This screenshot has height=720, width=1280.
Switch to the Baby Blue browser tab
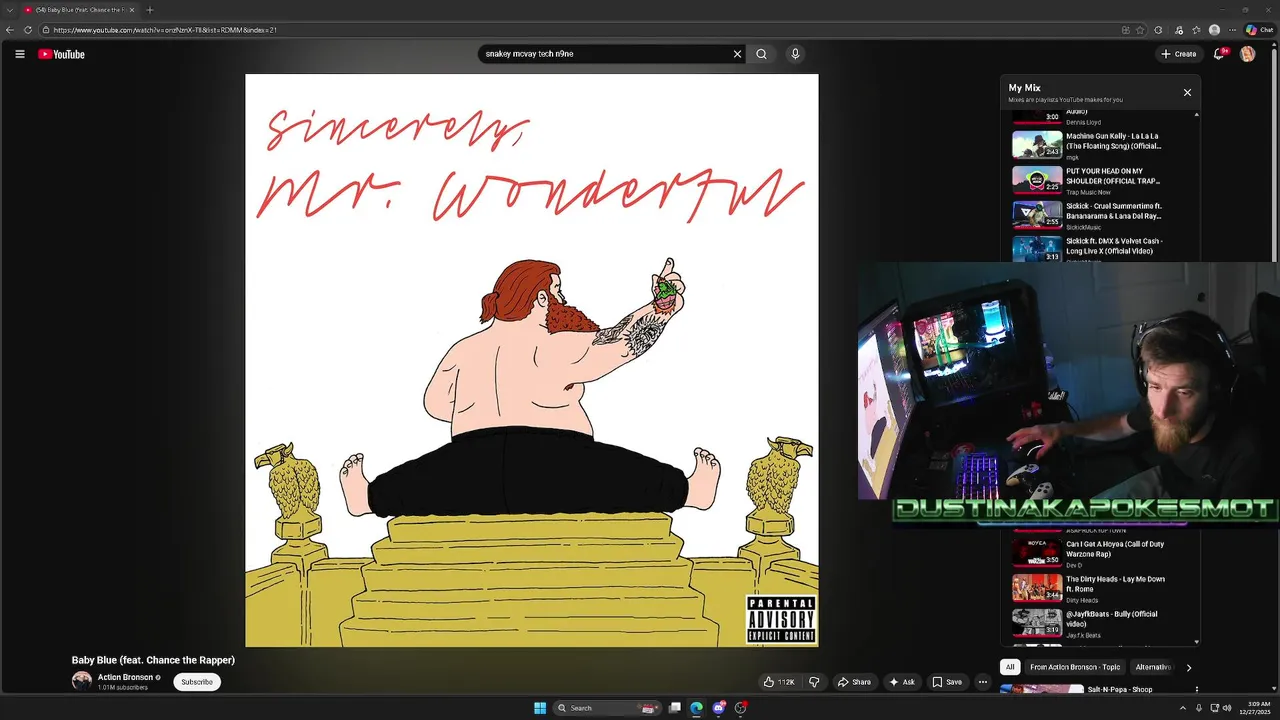pyautogui.click(x=78, y=10)
